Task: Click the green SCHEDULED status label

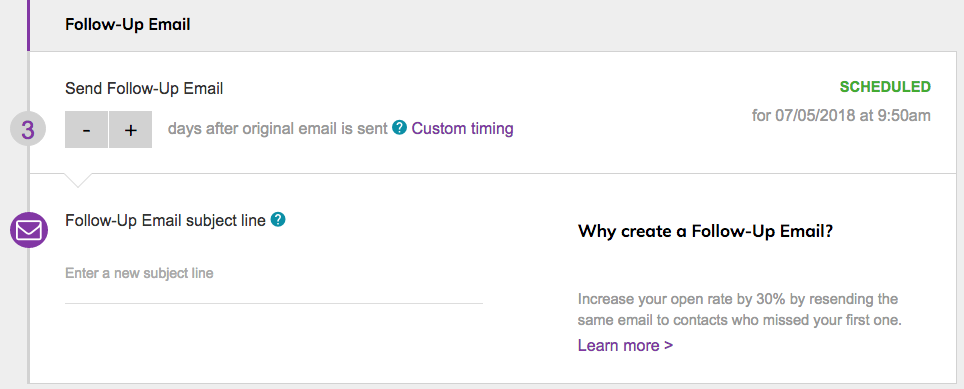Action: [x=885, y=87]
